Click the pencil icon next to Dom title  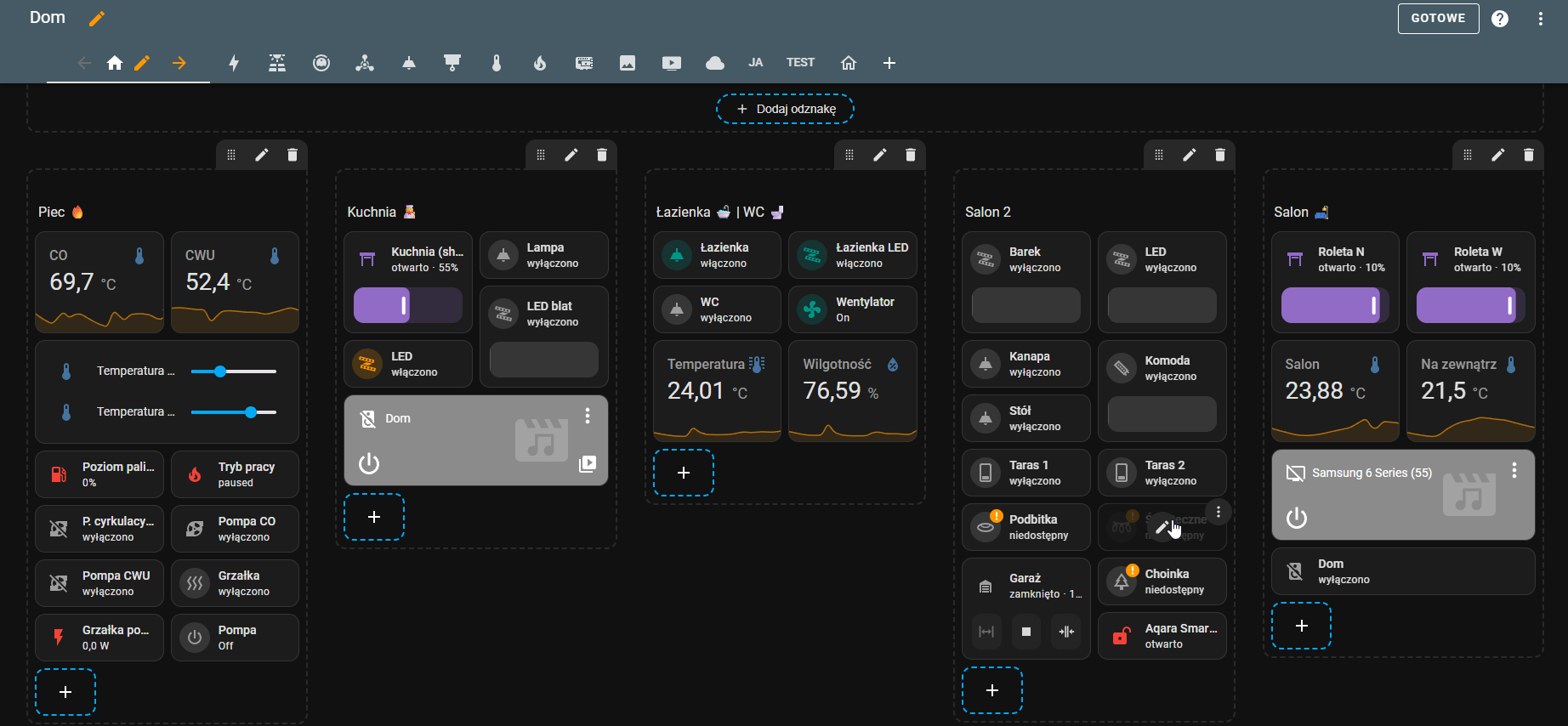[97, 19]
